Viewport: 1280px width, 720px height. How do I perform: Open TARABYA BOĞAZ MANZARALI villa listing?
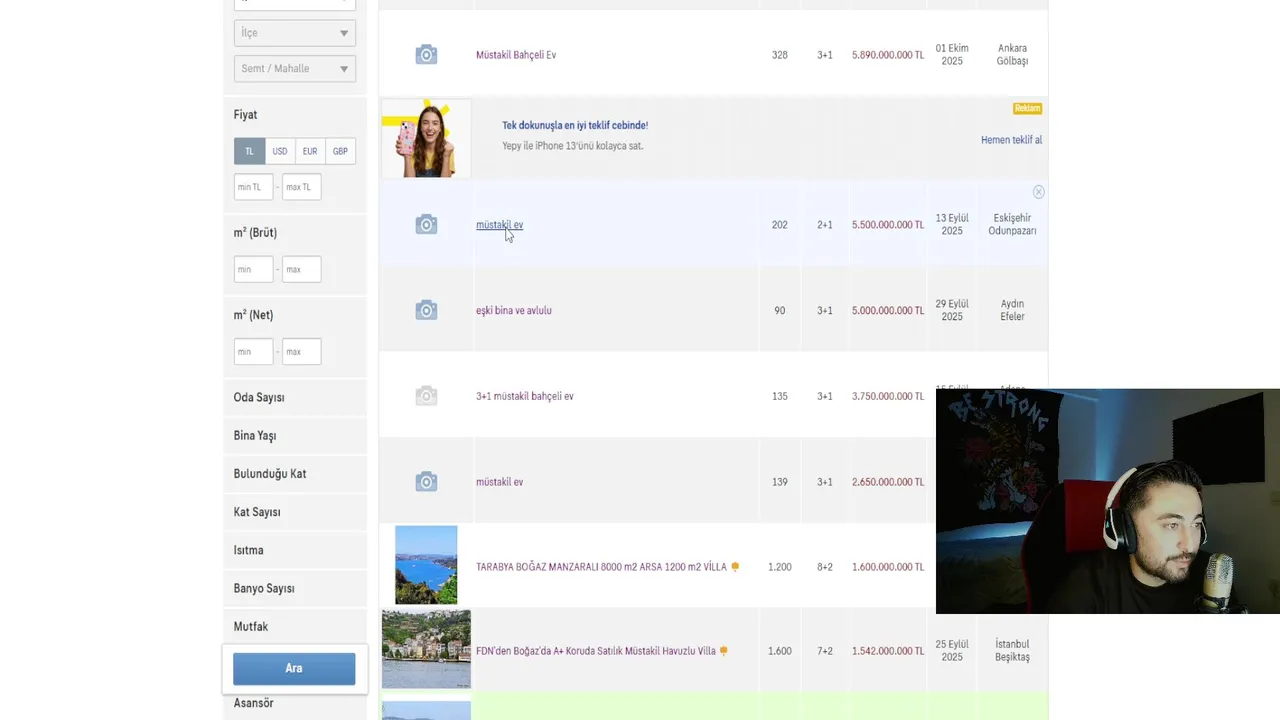(601, 567)
